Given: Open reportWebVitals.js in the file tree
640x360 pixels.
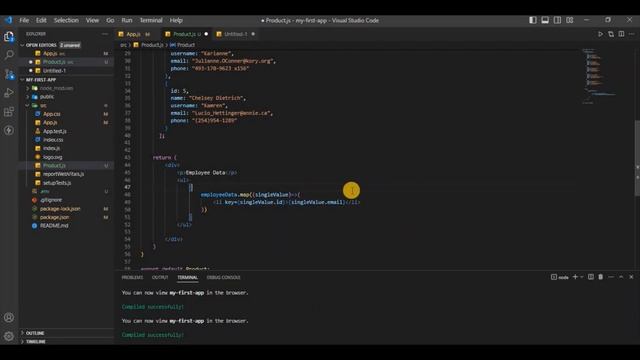Looking at the screenshot, I should coord(63,174).
